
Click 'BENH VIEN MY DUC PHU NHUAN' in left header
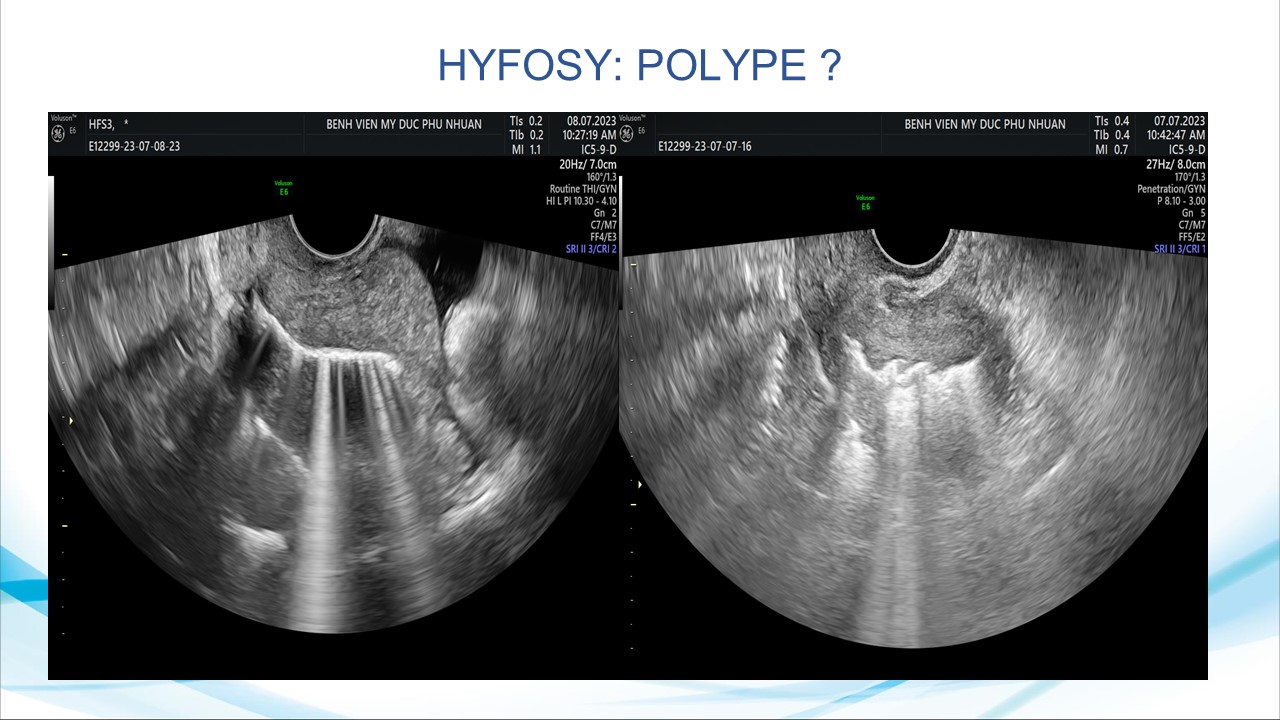404,125
